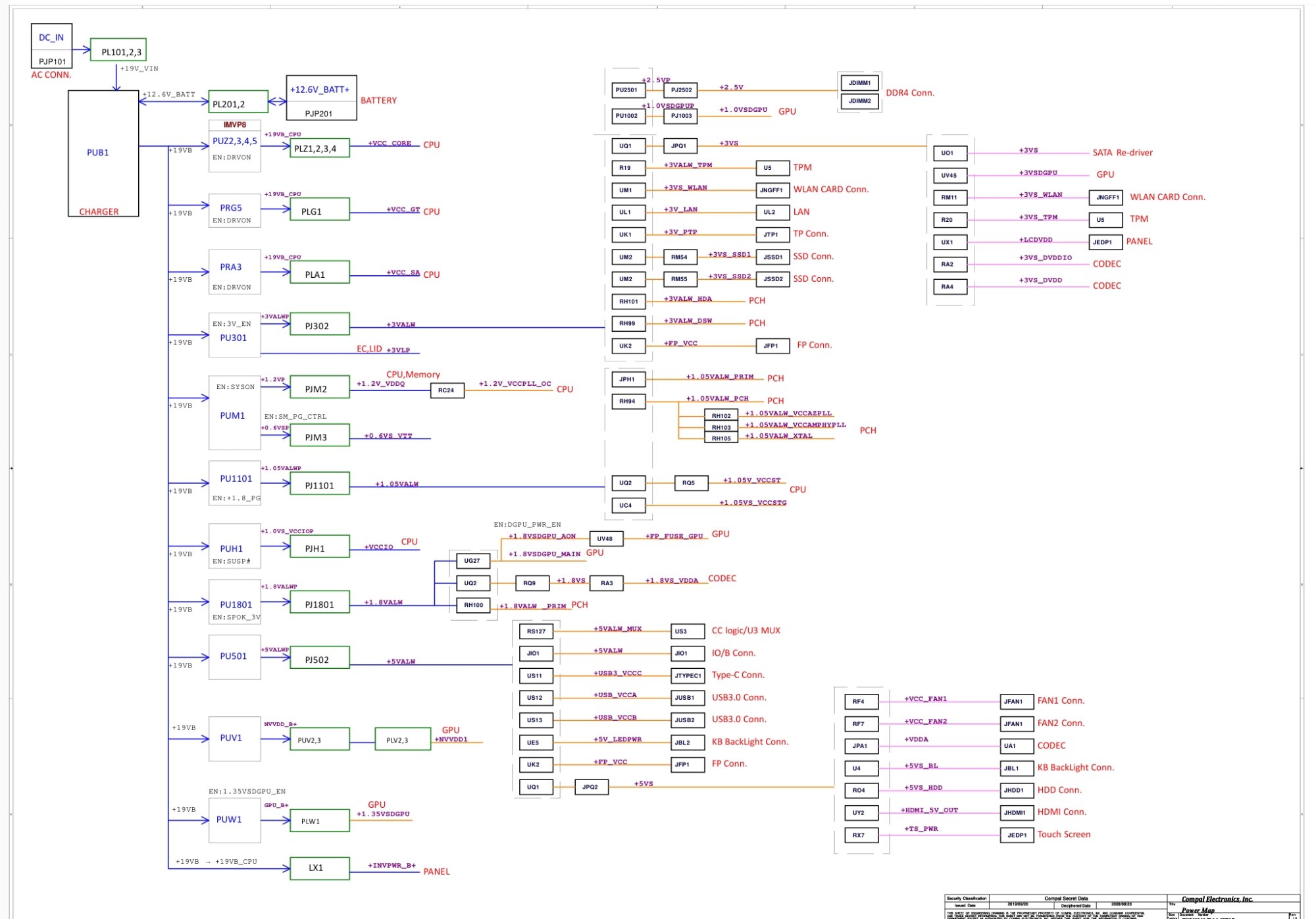
Task: Select the PJ2502 block
Action: click(x=681, y=90)
